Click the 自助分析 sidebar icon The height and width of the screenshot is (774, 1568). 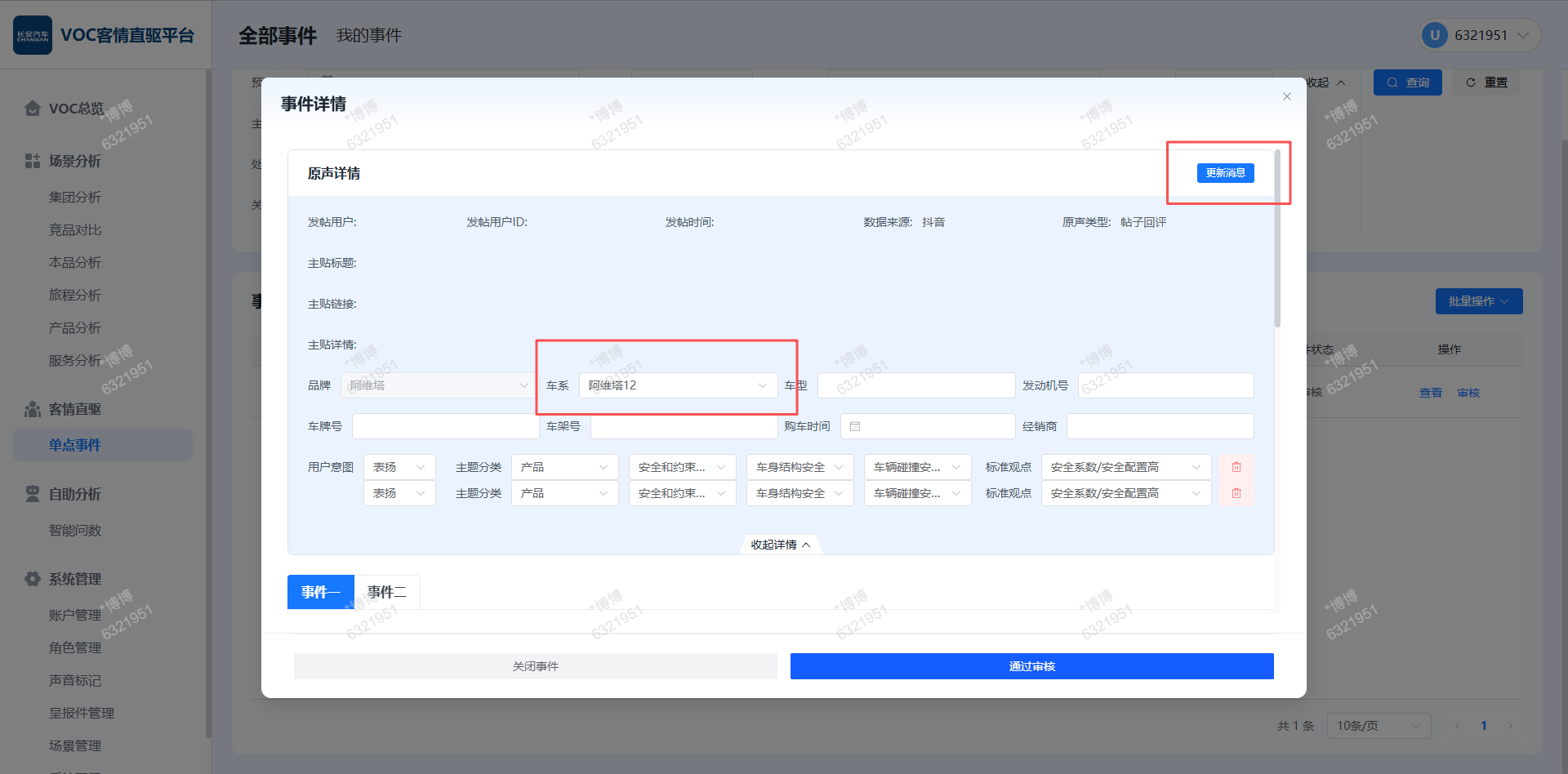pyautogui.click(x=33, y=494)
